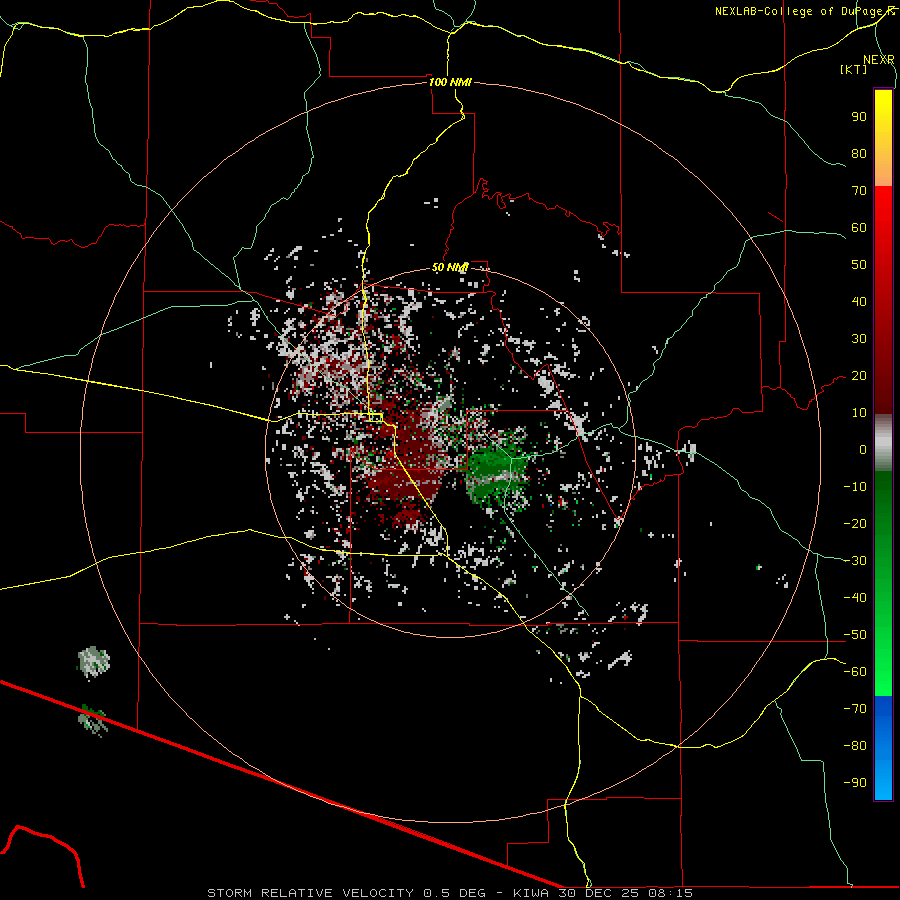
Task: Click the -10 value on velocity scale
Action: [855, 487]
